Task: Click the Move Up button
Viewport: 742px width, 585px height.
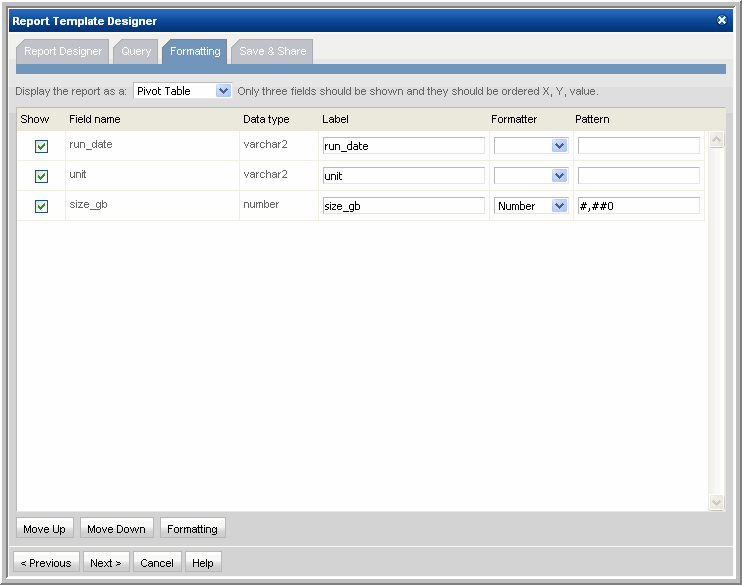Action: (x=44, y=529)
